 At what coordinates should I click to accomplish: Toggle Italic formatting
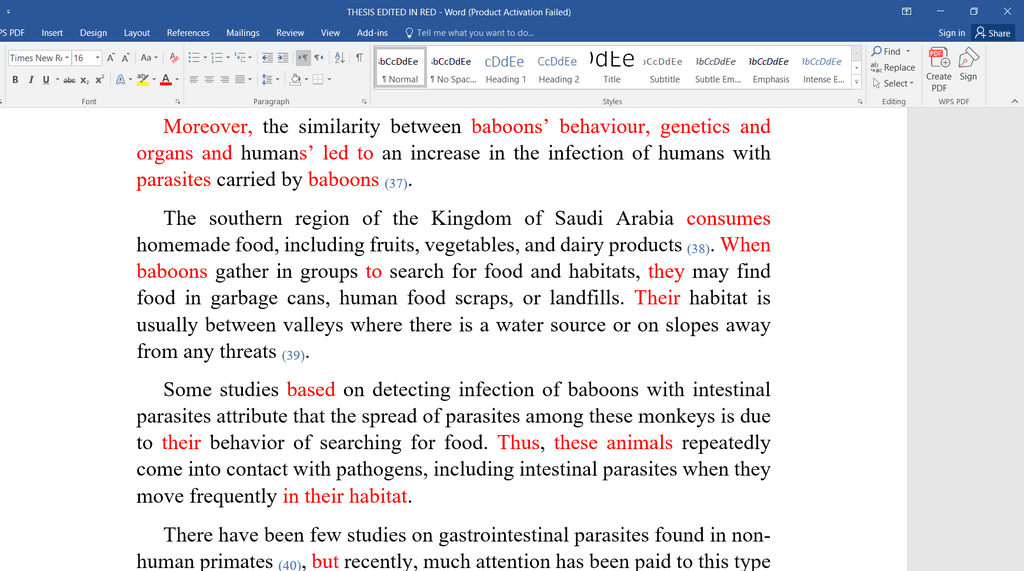[x=30, y=80]
